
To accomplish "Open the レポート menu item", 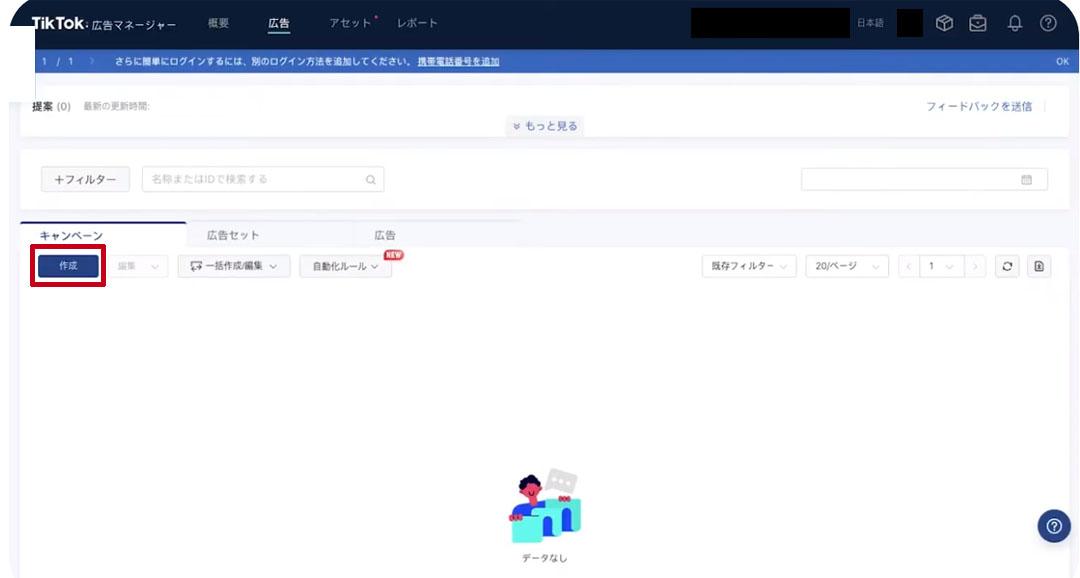I will 417,21.
